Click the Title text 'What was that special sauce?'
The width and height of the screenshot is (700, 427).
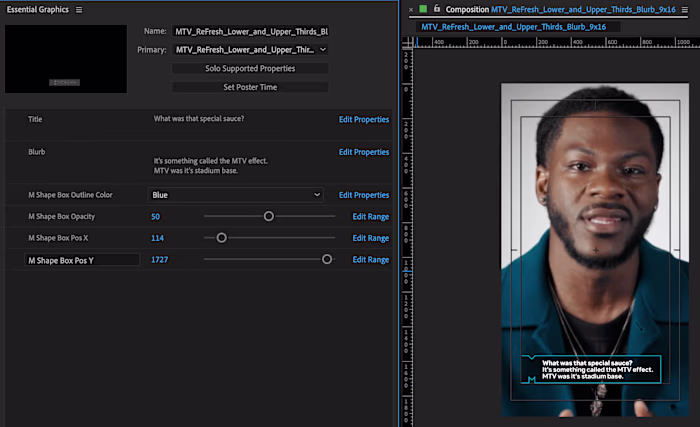pos(199,118)
